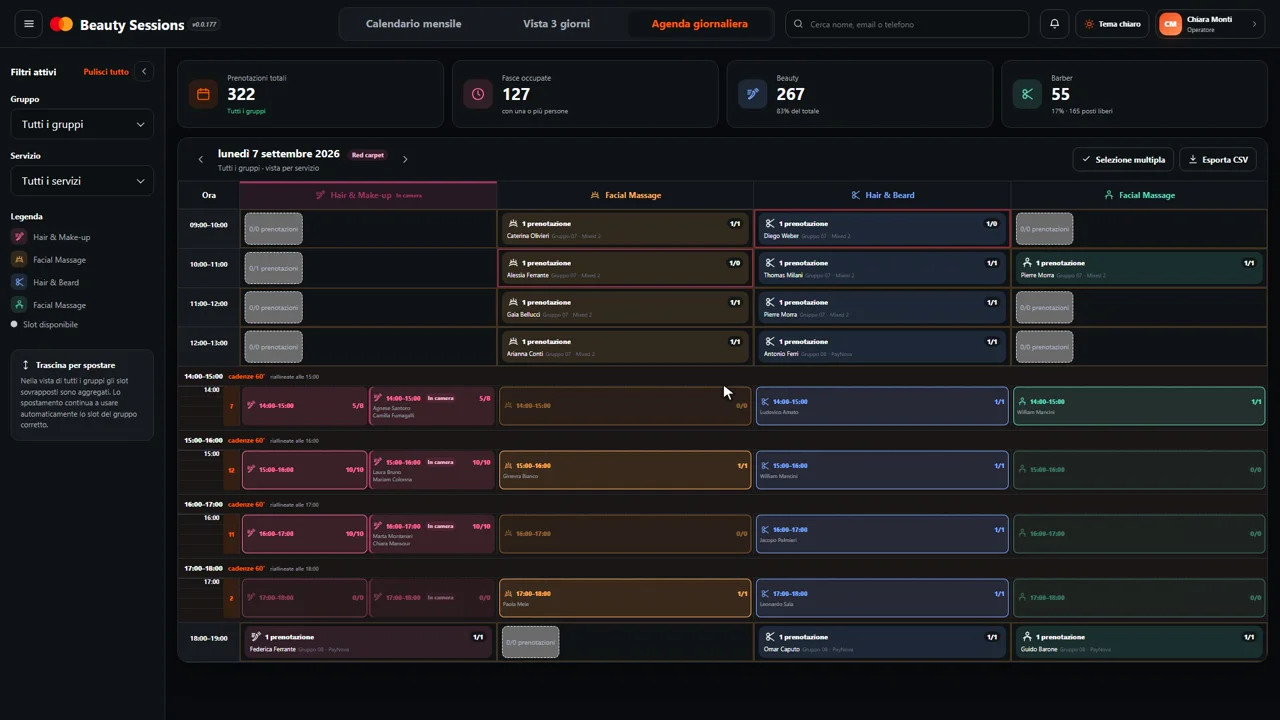Viewport: 1280px width, 720px height.
Task: Open the Servizio dropdown
Action: [82, 181]
